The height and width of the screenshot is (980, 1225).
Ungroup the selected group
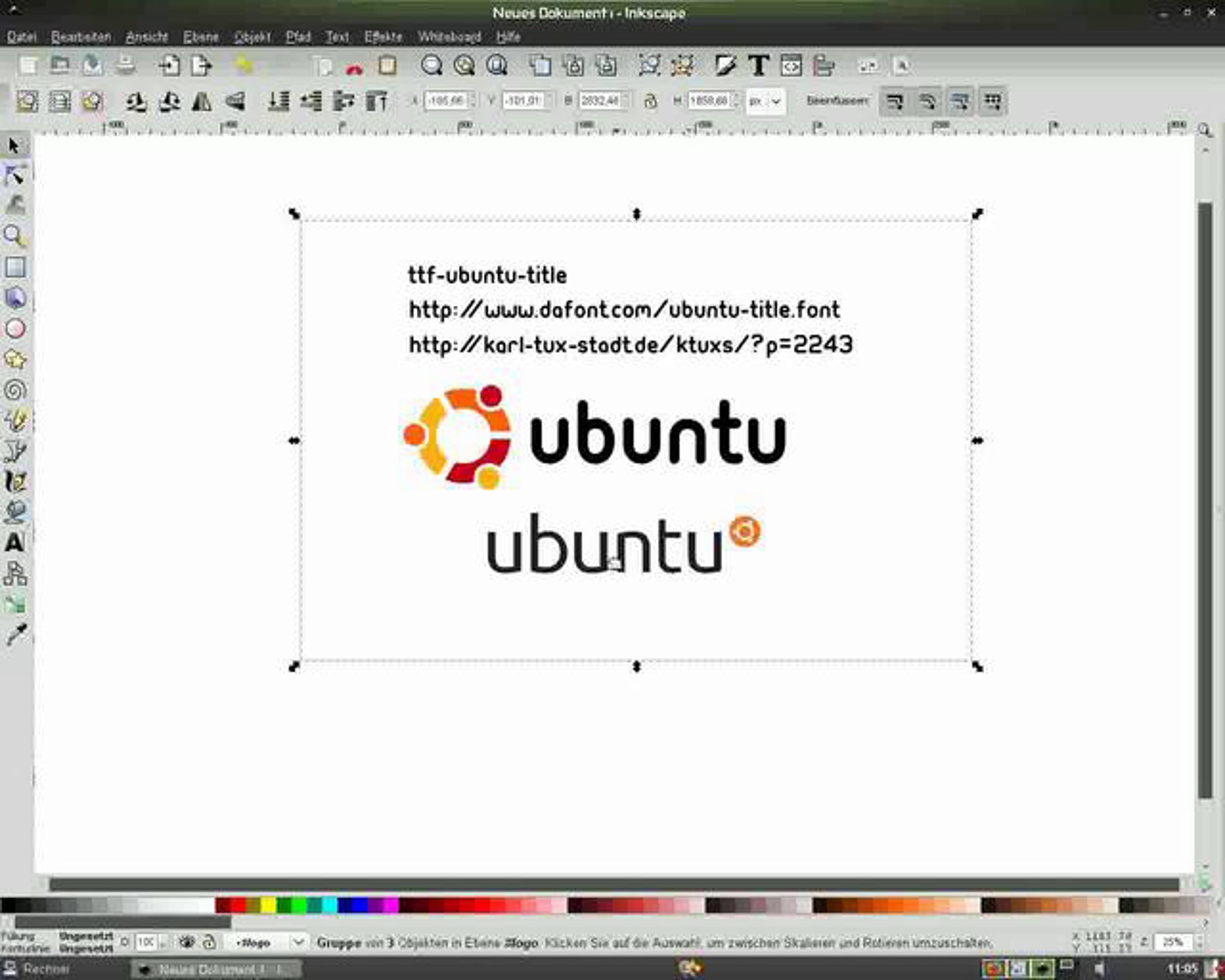pyautogui.click(x=682, y=66)
